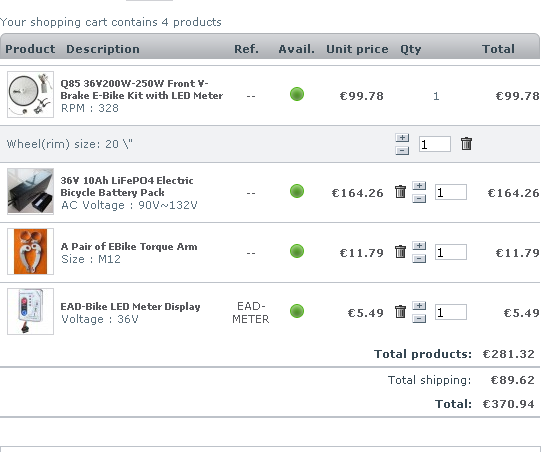Add one more LiFePO4 Battery Pack
Image resolution: width=560 pixels, height=452 pixels.
419,186
